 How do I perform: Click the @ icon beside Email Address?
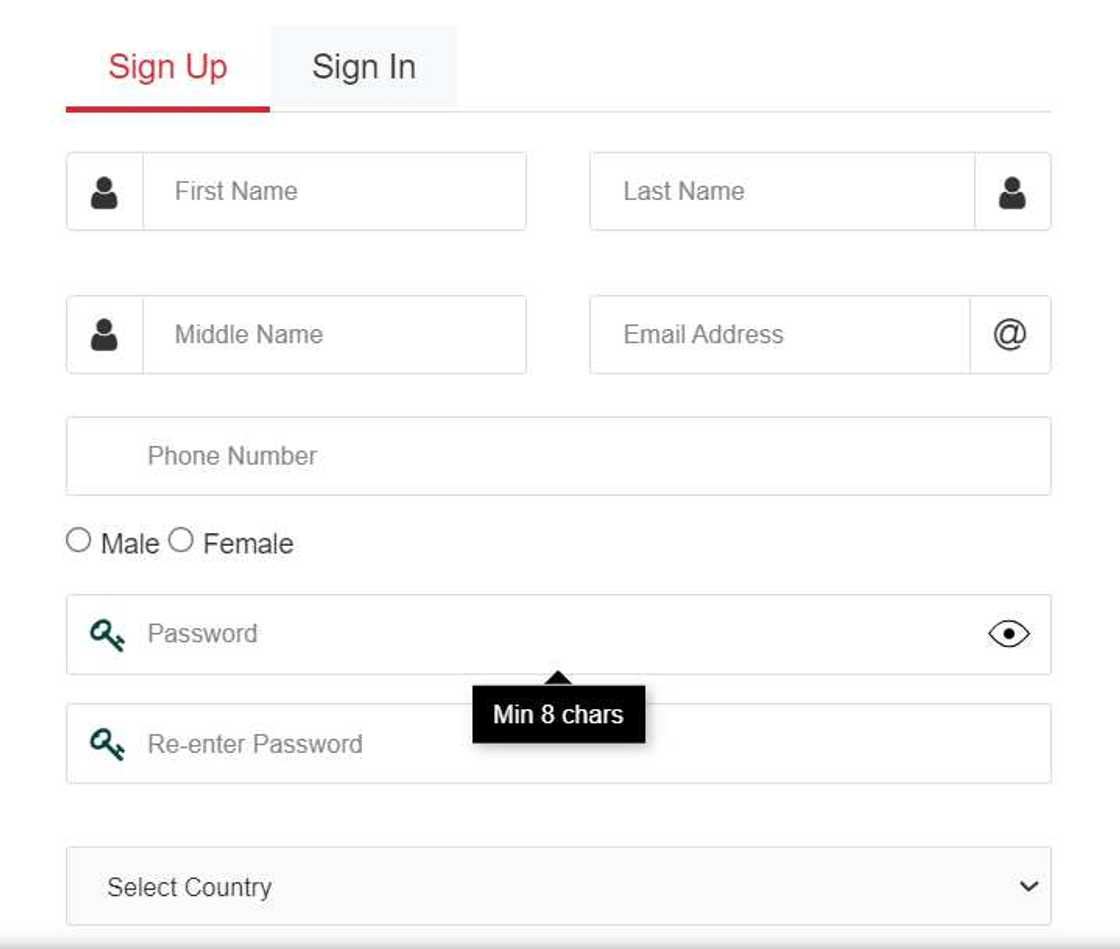click(x=1010, y=335)
